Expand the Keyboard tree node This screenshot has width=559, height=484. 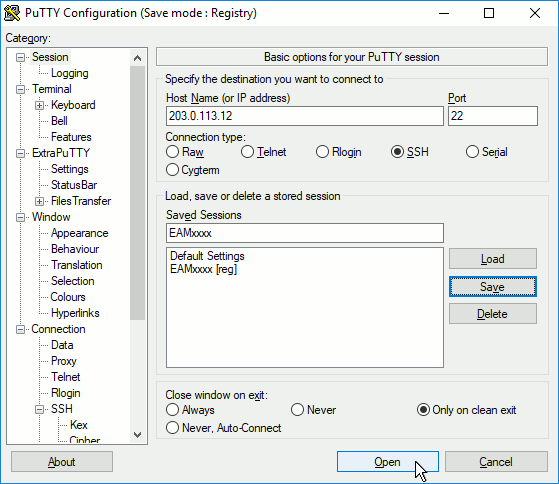point(40,105)
